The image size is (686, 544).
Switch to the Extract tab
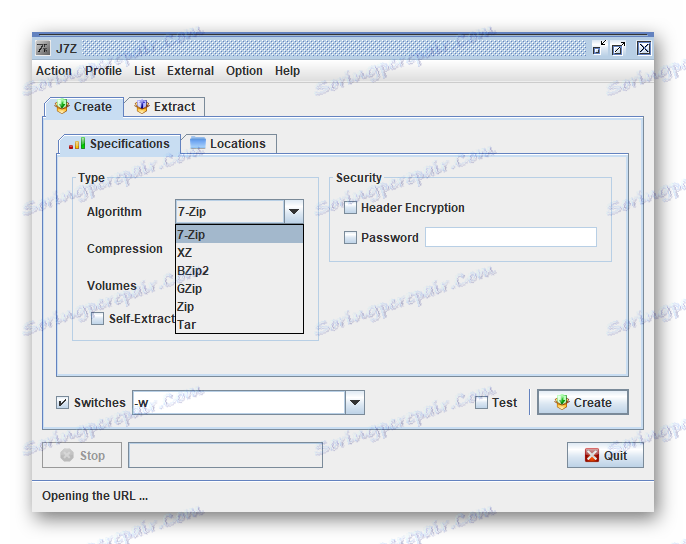pyautogui.click(x=164, y=107)
